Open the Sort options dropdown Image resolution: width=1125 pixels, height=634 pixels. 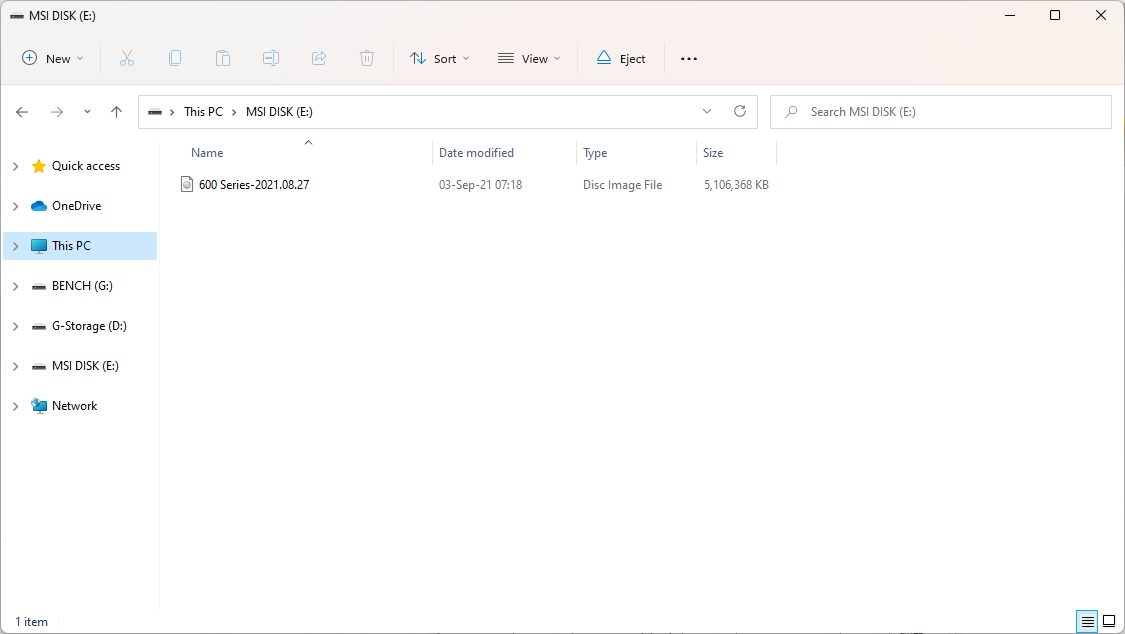click(440, 59)
